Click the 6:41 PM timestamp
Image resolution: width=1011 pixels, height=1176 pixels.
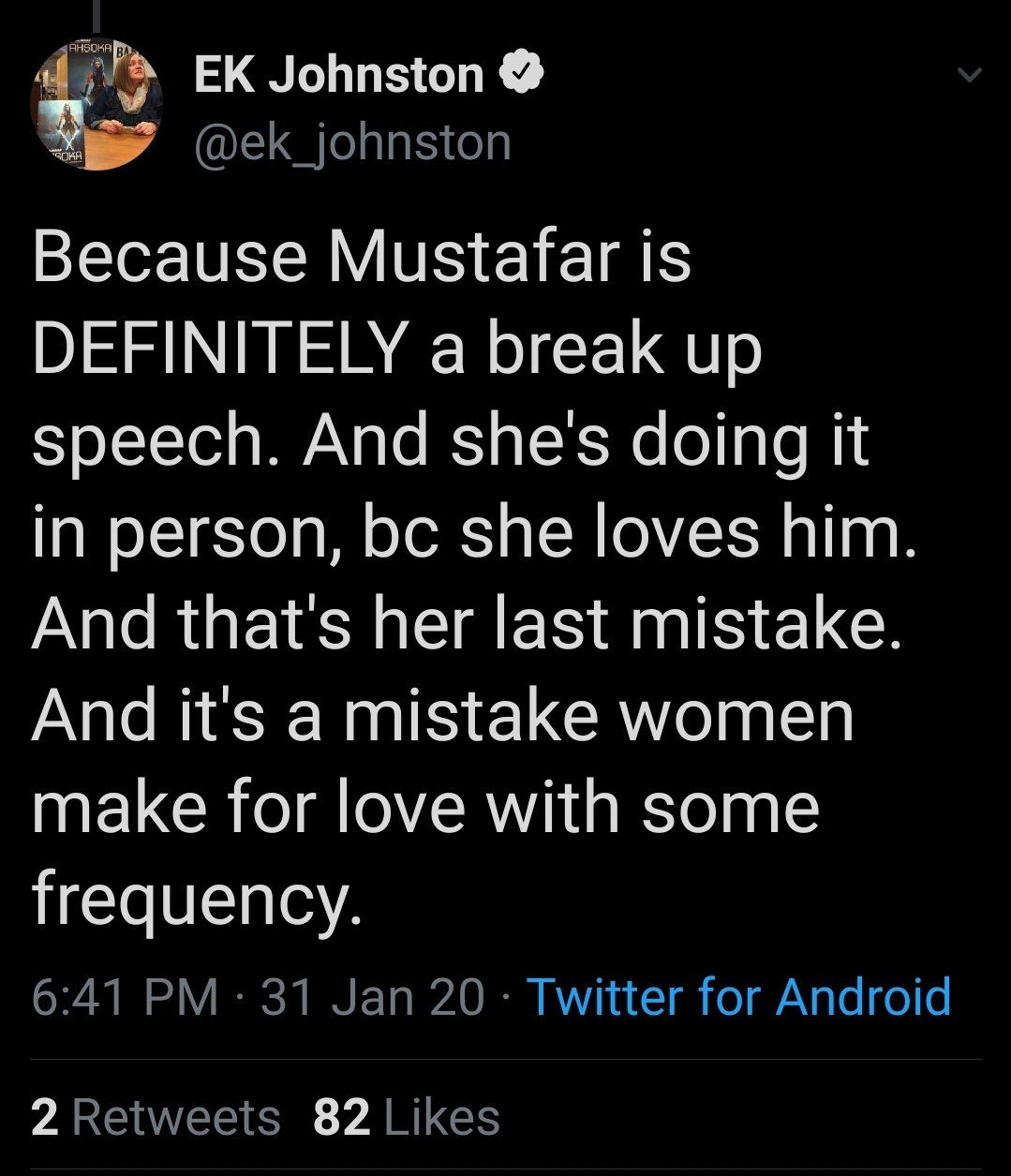coord(125,995)
